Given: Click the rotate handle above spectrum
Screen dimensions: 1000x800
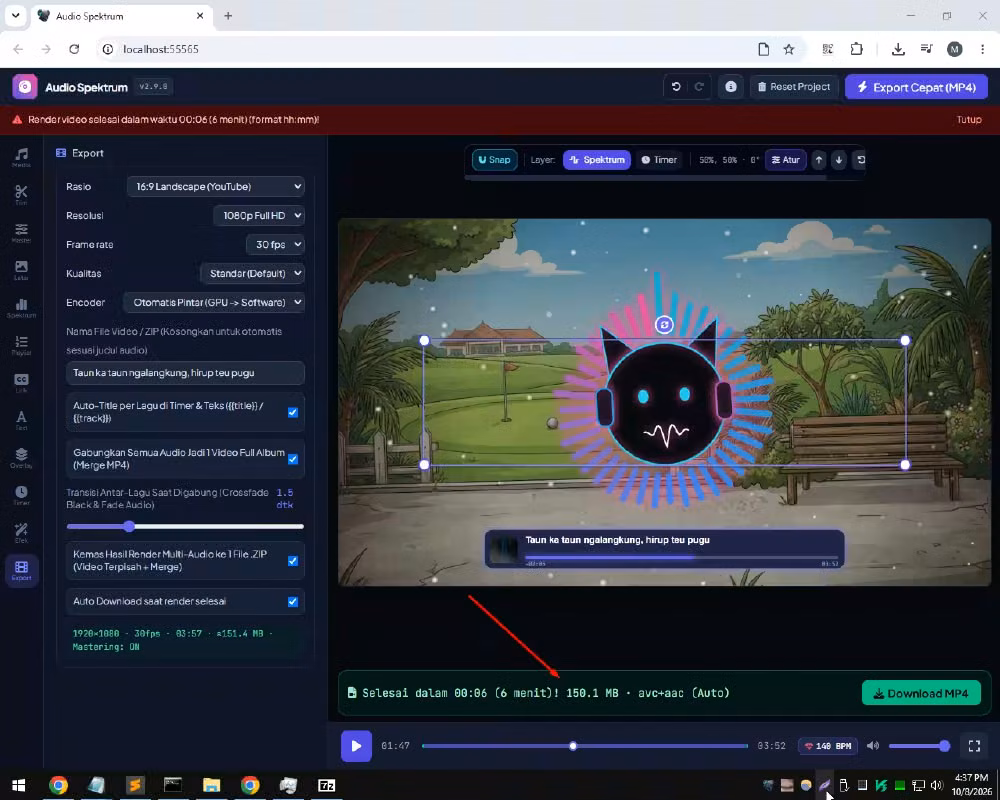Looking at the screenshot, I should (x=664, y=325).
